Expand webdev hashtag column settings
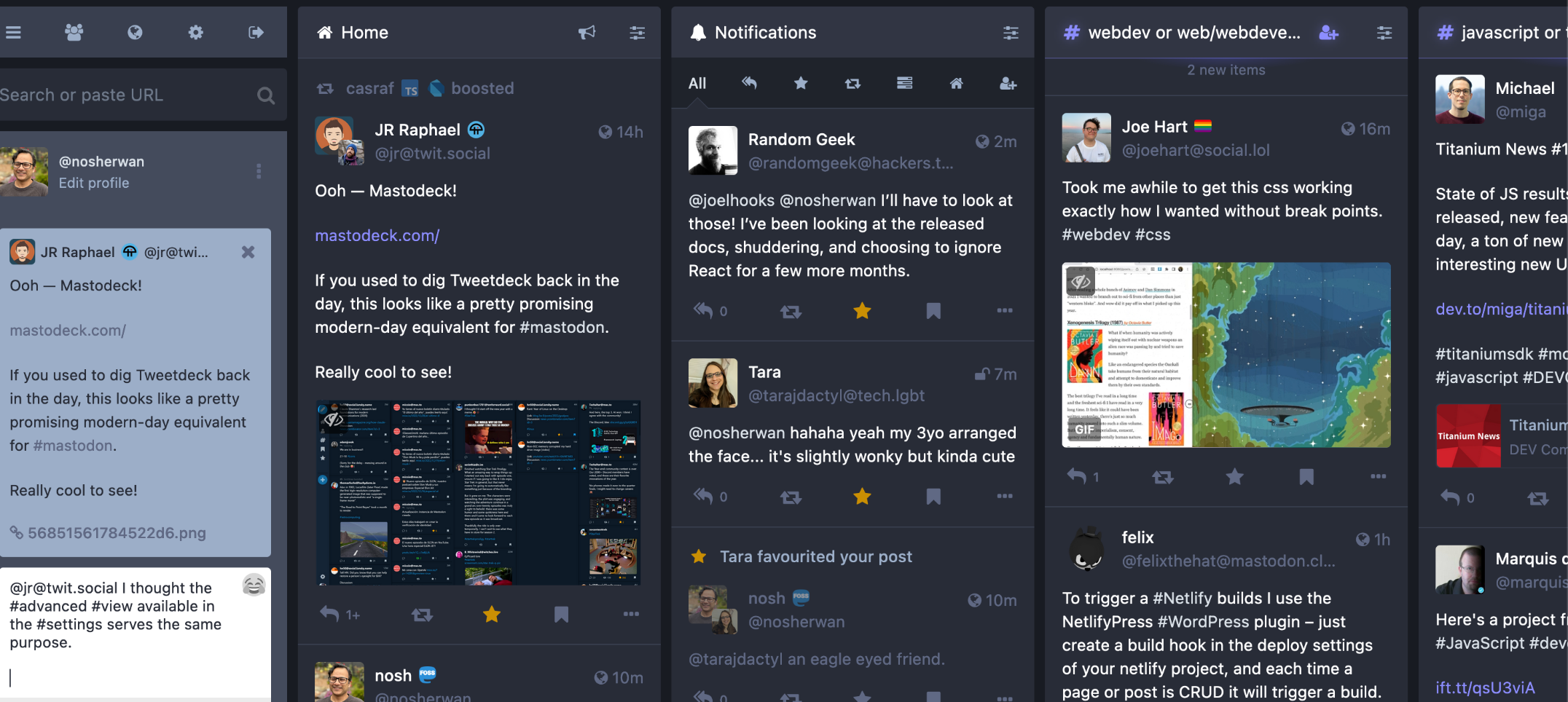Viewport: 1568px width, 702px height. tap(1384, 32)
